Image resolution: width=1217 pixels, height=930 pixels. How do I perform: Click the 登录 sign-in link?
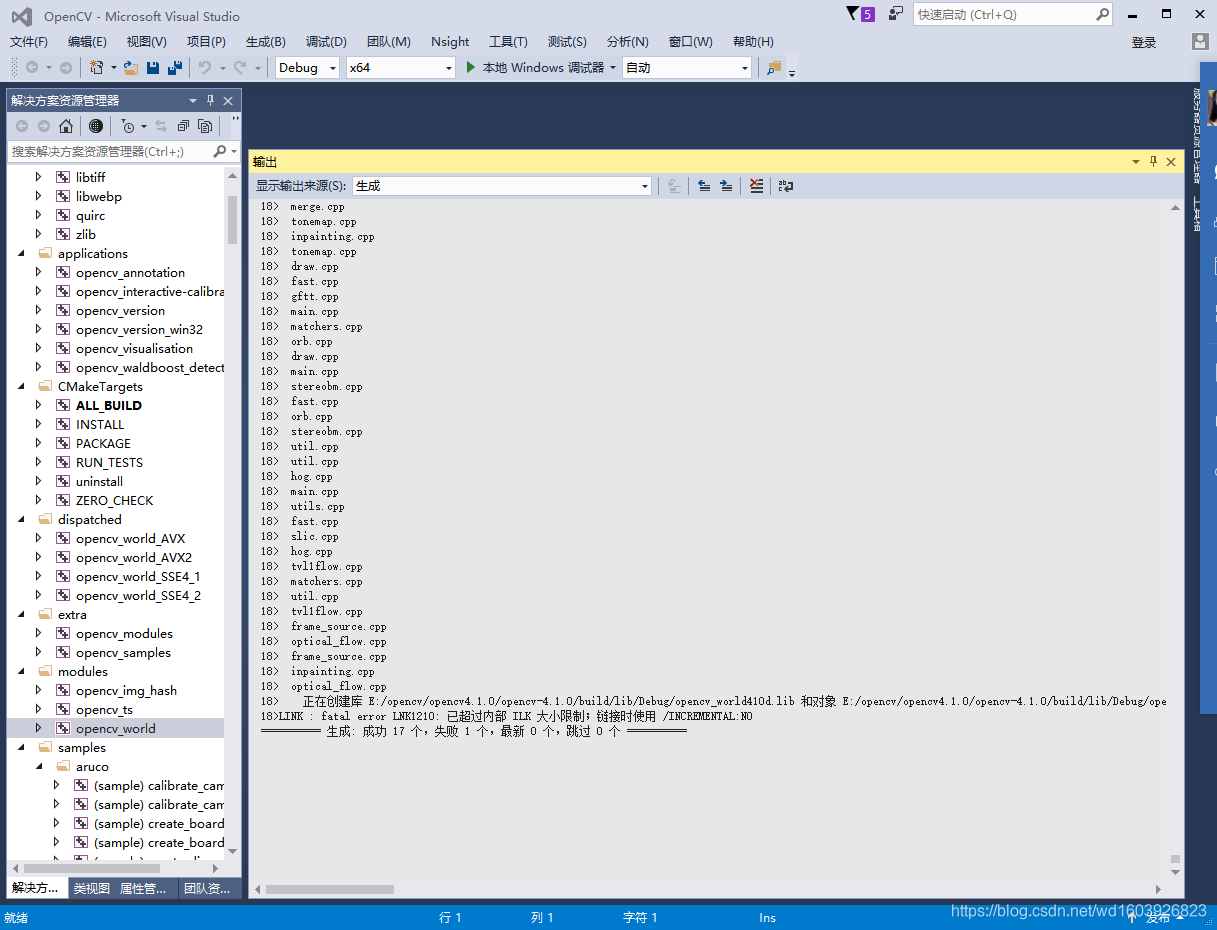(x=1144, y=42)
